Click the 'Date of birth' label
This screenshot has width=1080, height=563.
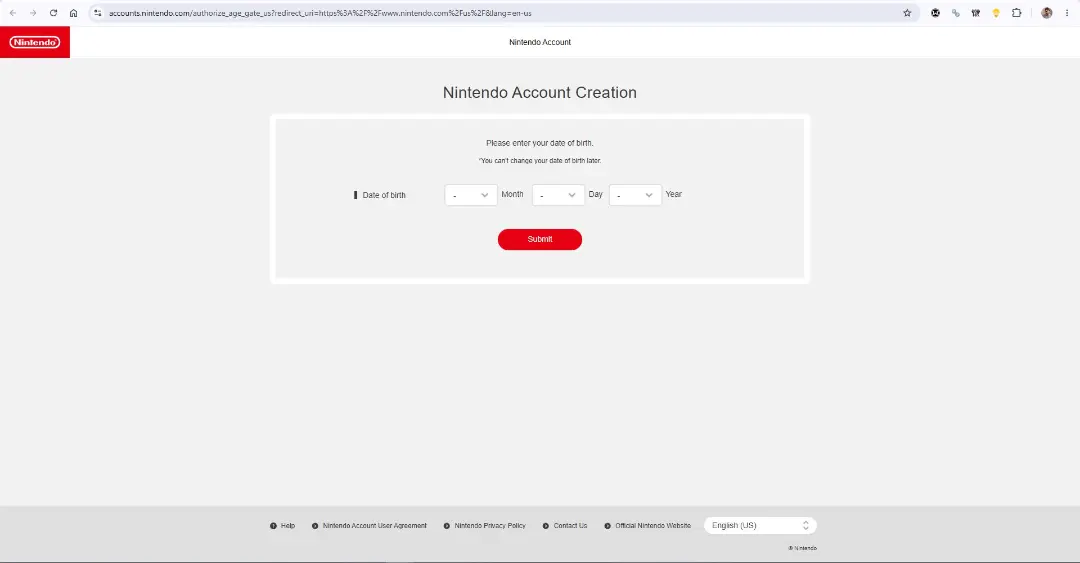pos(384,195)
